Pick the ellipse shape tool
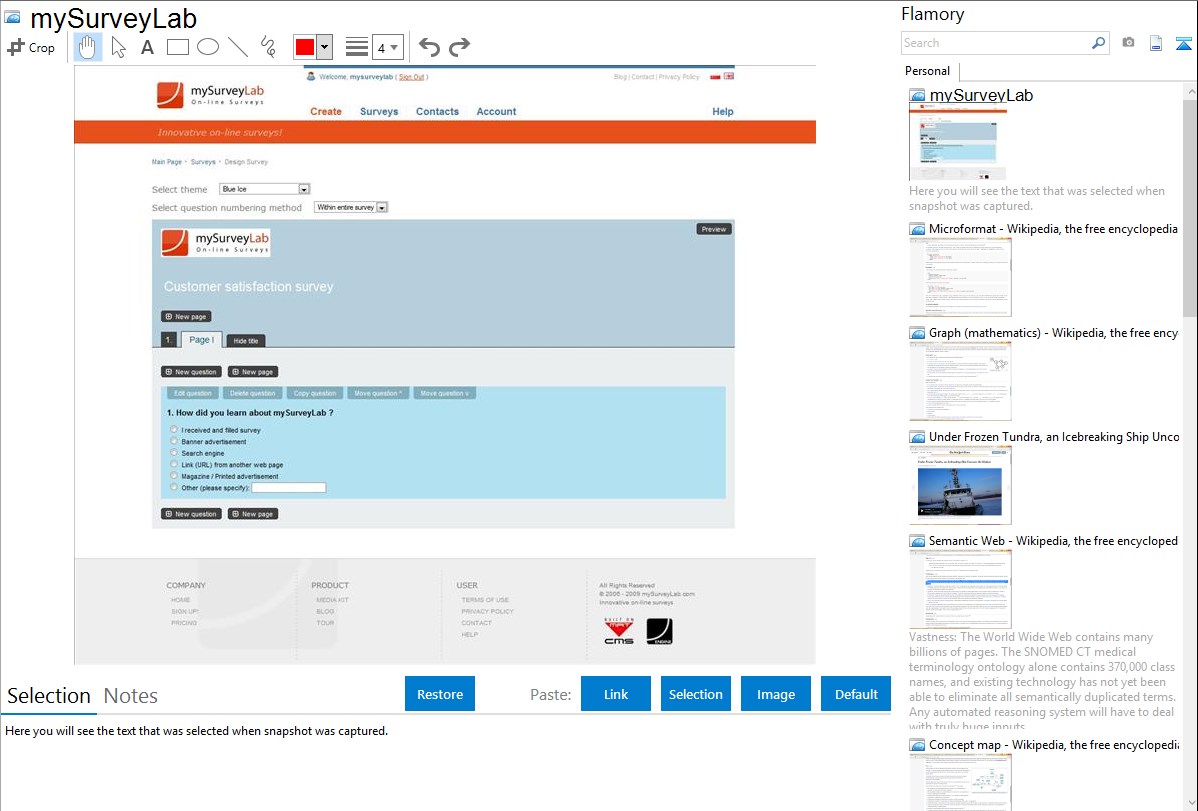 tap(208, 47)
